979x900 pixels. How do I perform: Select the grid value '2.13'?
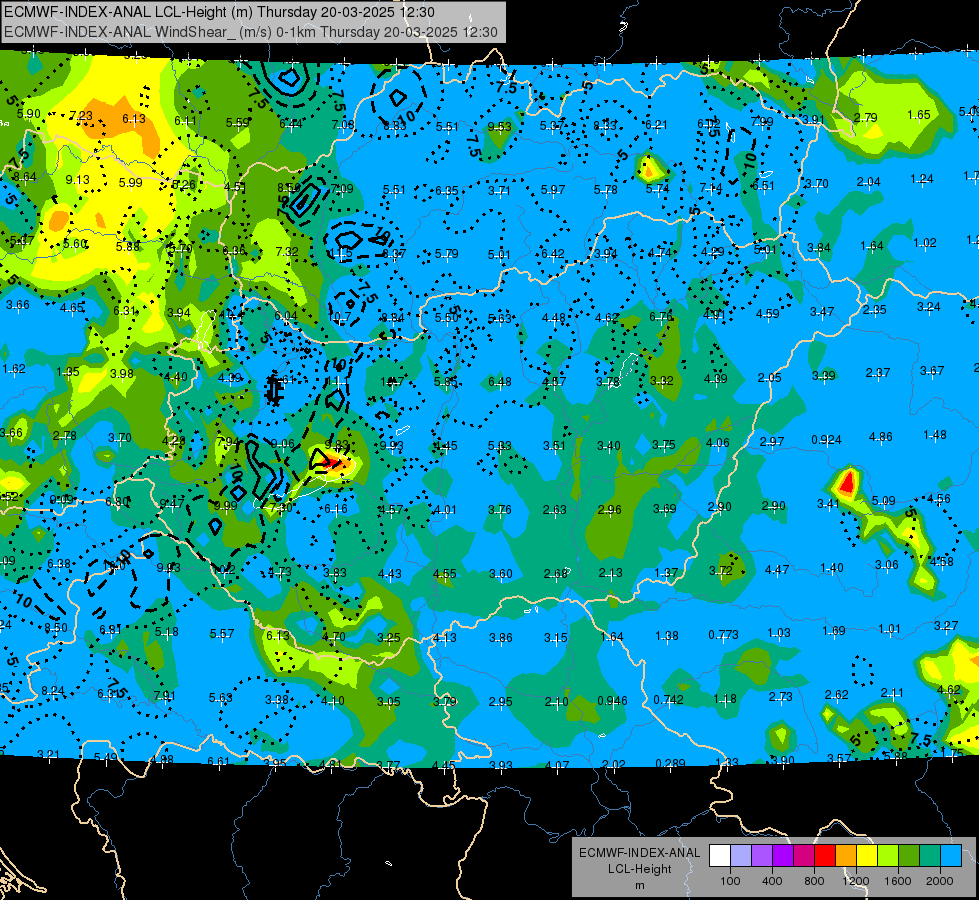point(610,573)
